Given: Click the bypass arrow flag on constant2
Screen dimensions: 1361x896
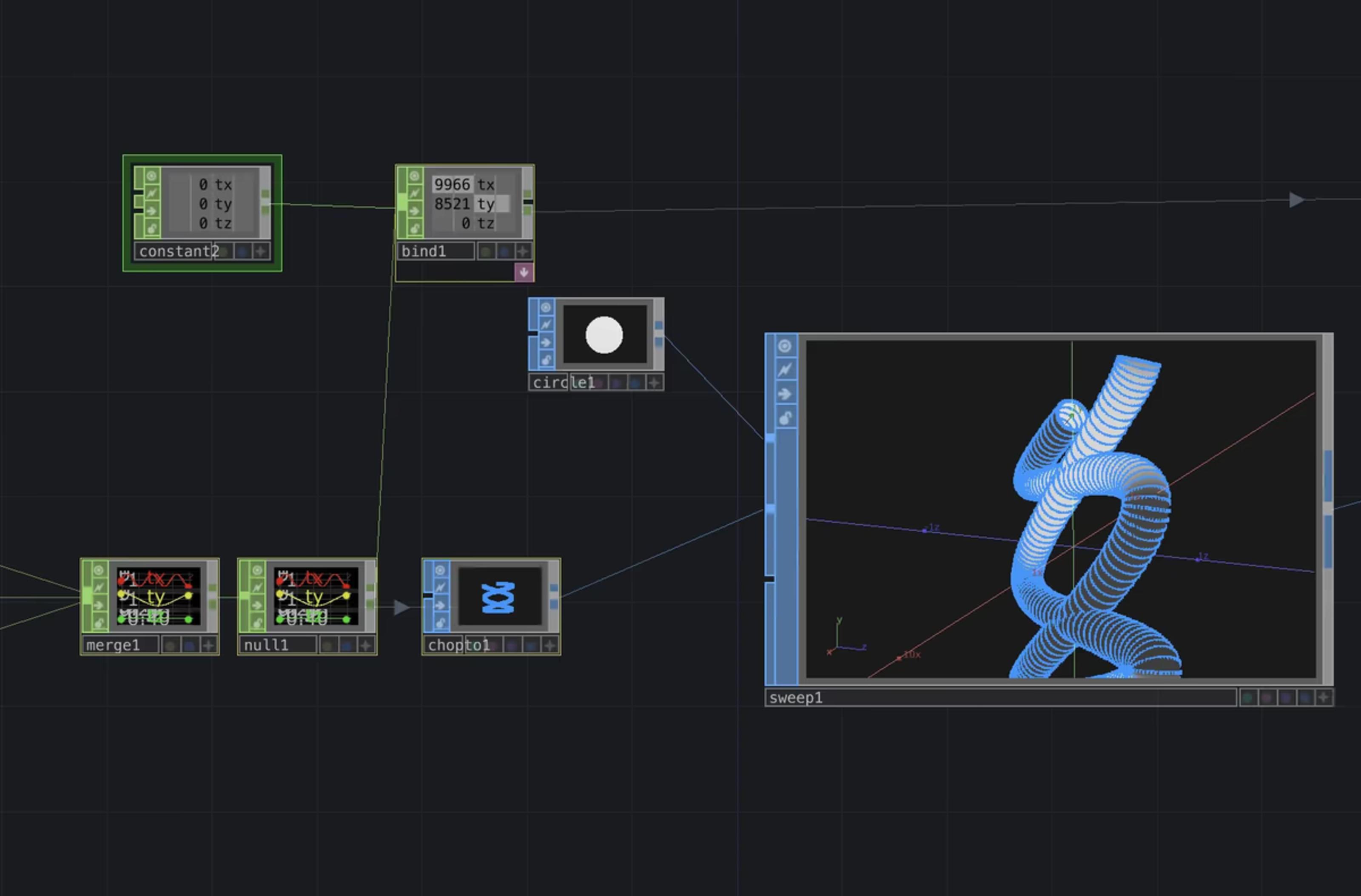Looking at the screenshot, I should coord(151,212).
